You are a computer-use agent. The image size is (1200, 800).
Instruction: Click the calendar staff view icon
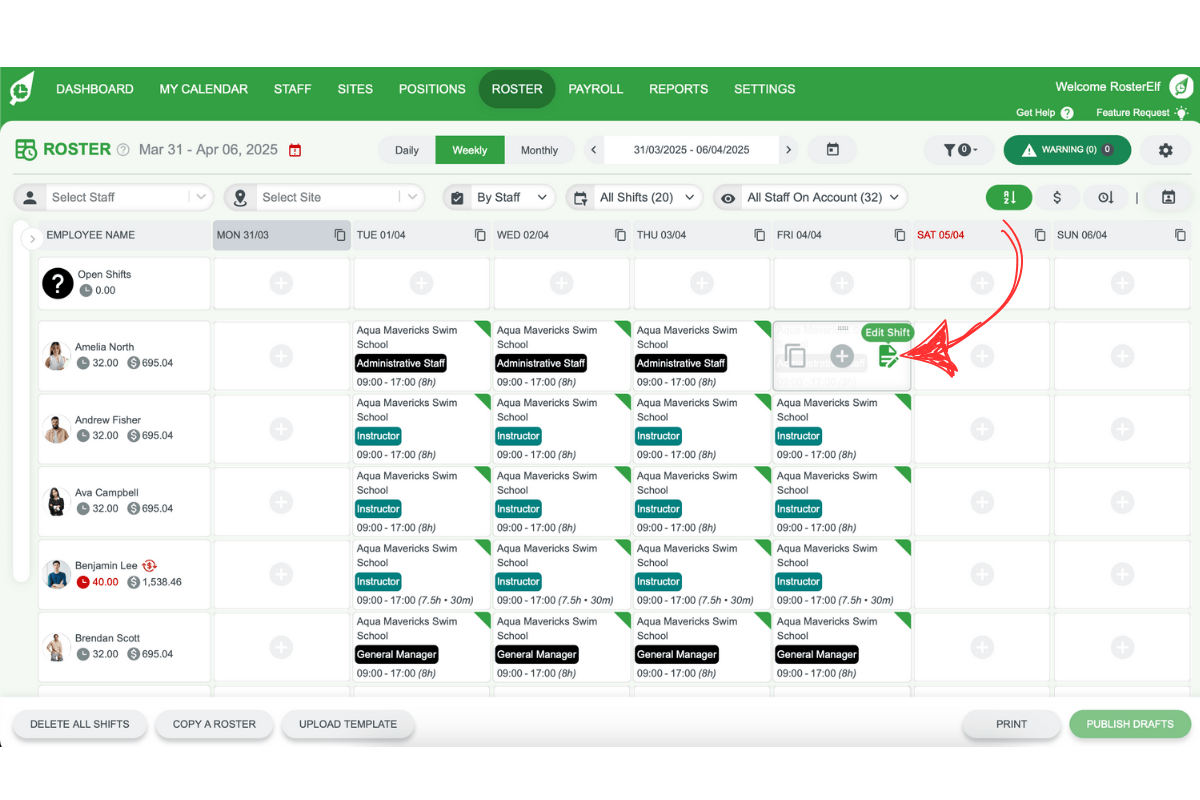(1168, 197)
